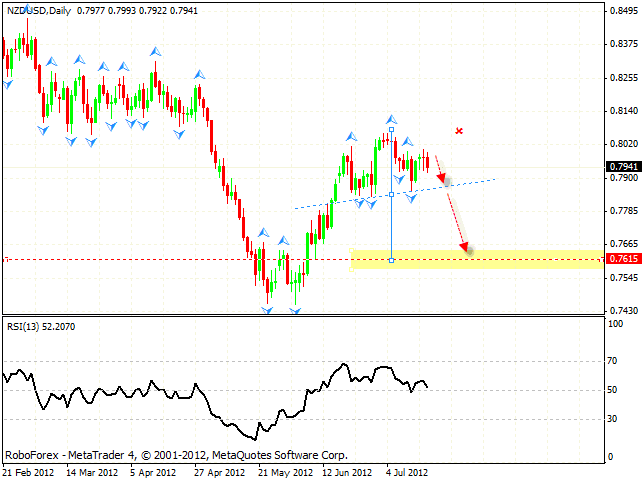The width and height of the screenshot is (642, 480).
Task: Click the 0.8490 top price axis label
Action: (x=621, y=11)
